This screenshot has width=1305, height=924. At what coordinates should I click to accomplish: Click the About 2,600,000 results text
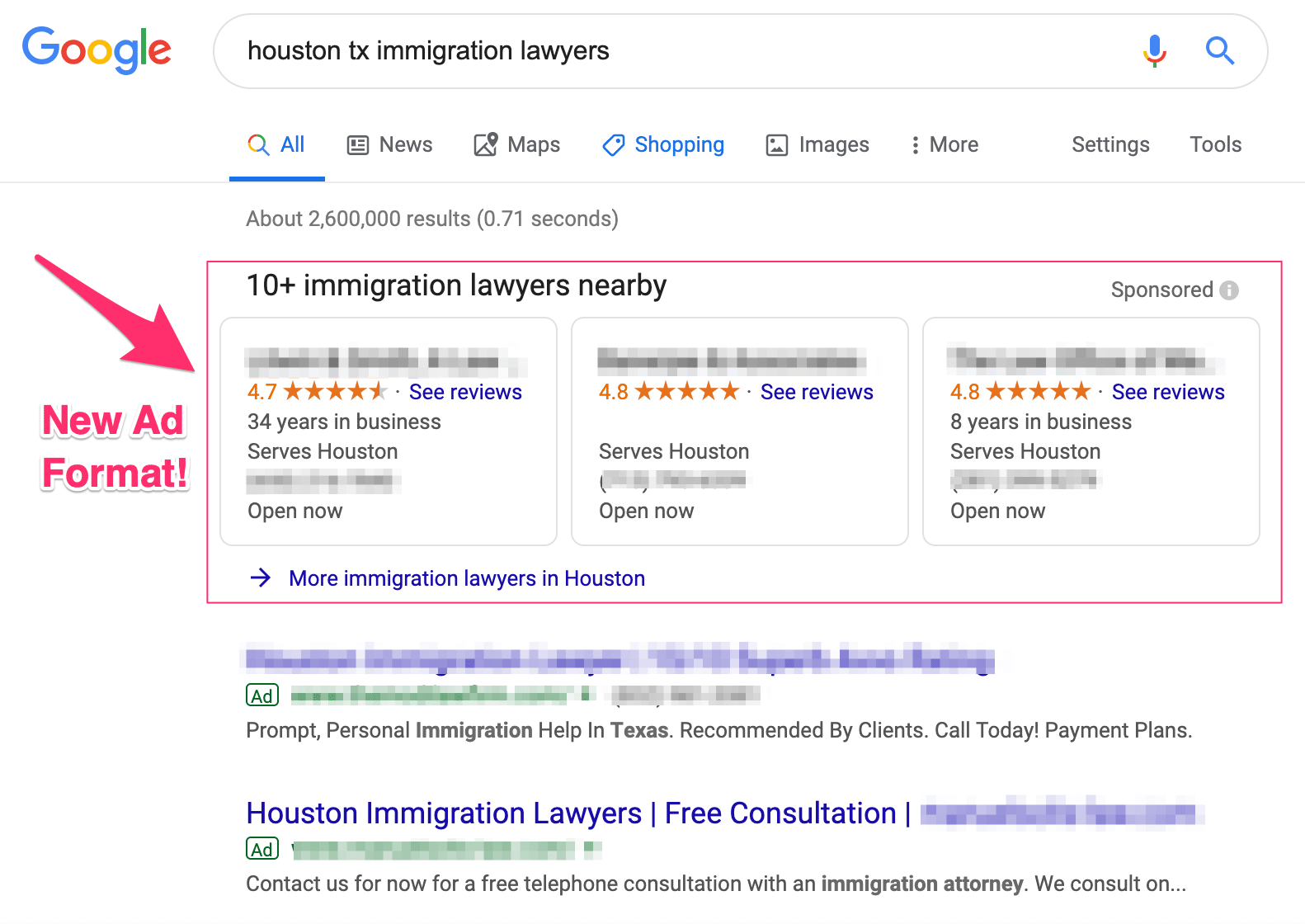[x=432, y=219]
